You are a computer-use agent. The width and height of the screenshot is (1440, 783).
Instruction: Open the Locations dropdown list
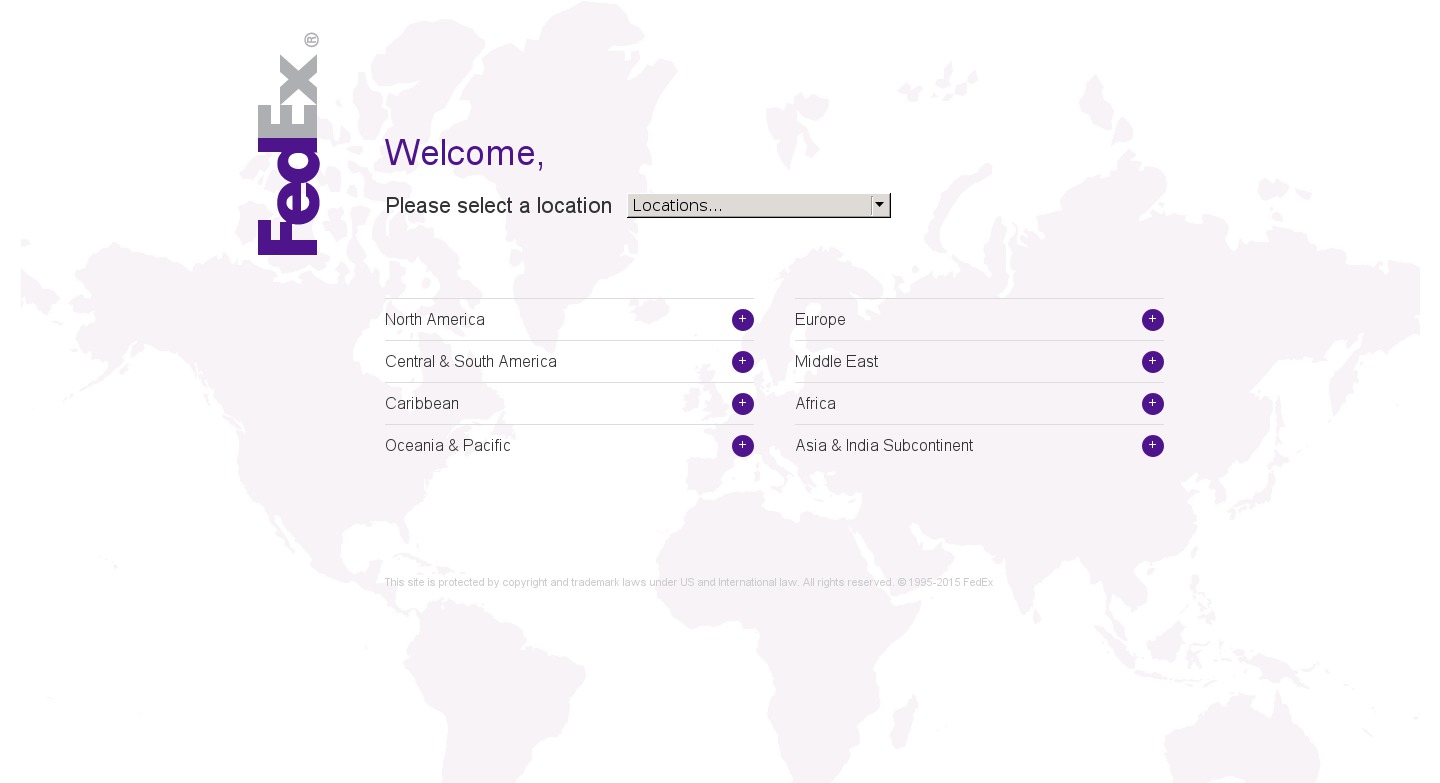click(x=758, y=205)
